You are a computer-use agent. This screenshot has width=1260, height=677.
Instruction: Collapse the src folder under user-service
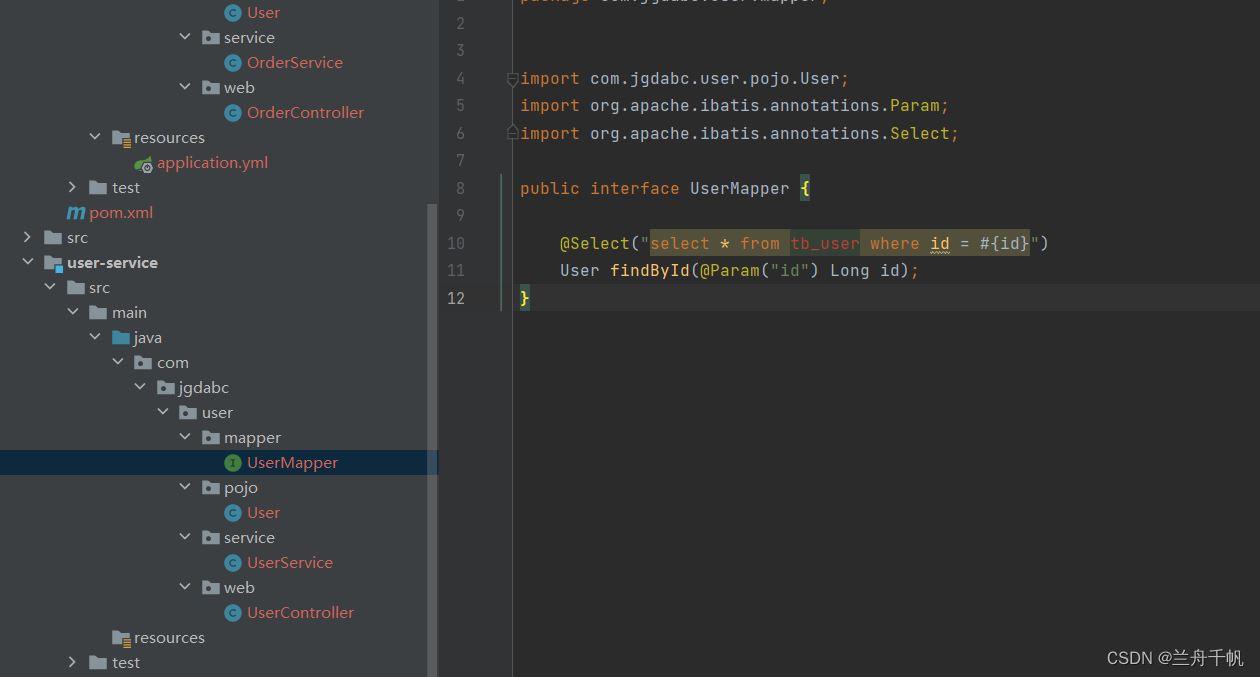coord(50,287)
